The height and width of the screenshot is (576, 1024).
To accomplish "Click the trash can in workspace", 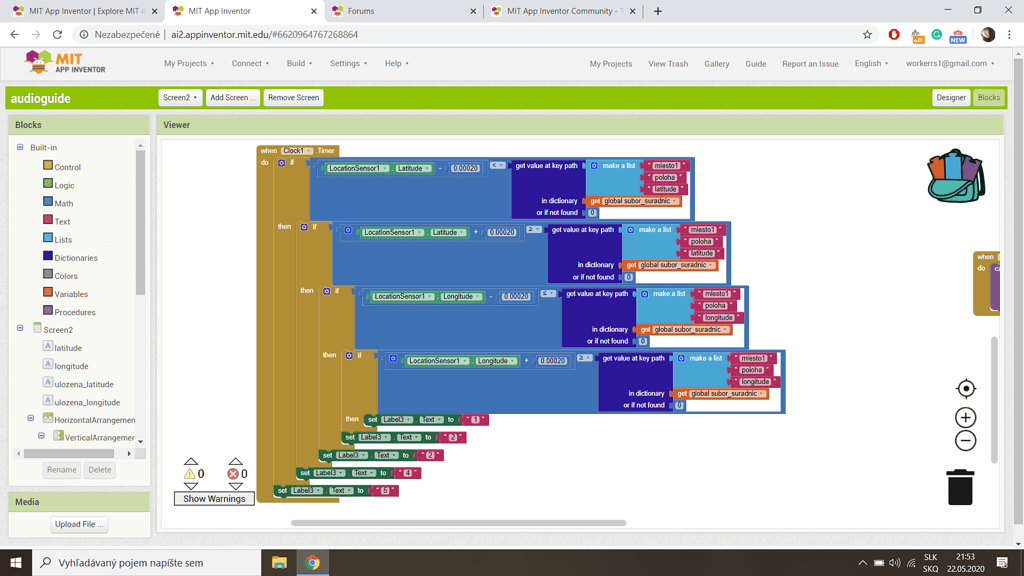I will pos(960,487).
